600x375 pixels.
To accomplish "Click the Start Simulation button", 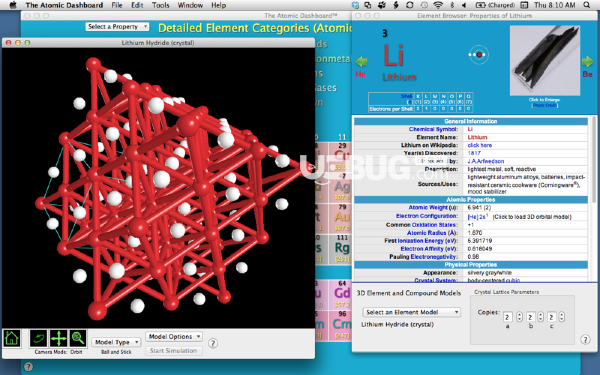I will pos(174,351).
